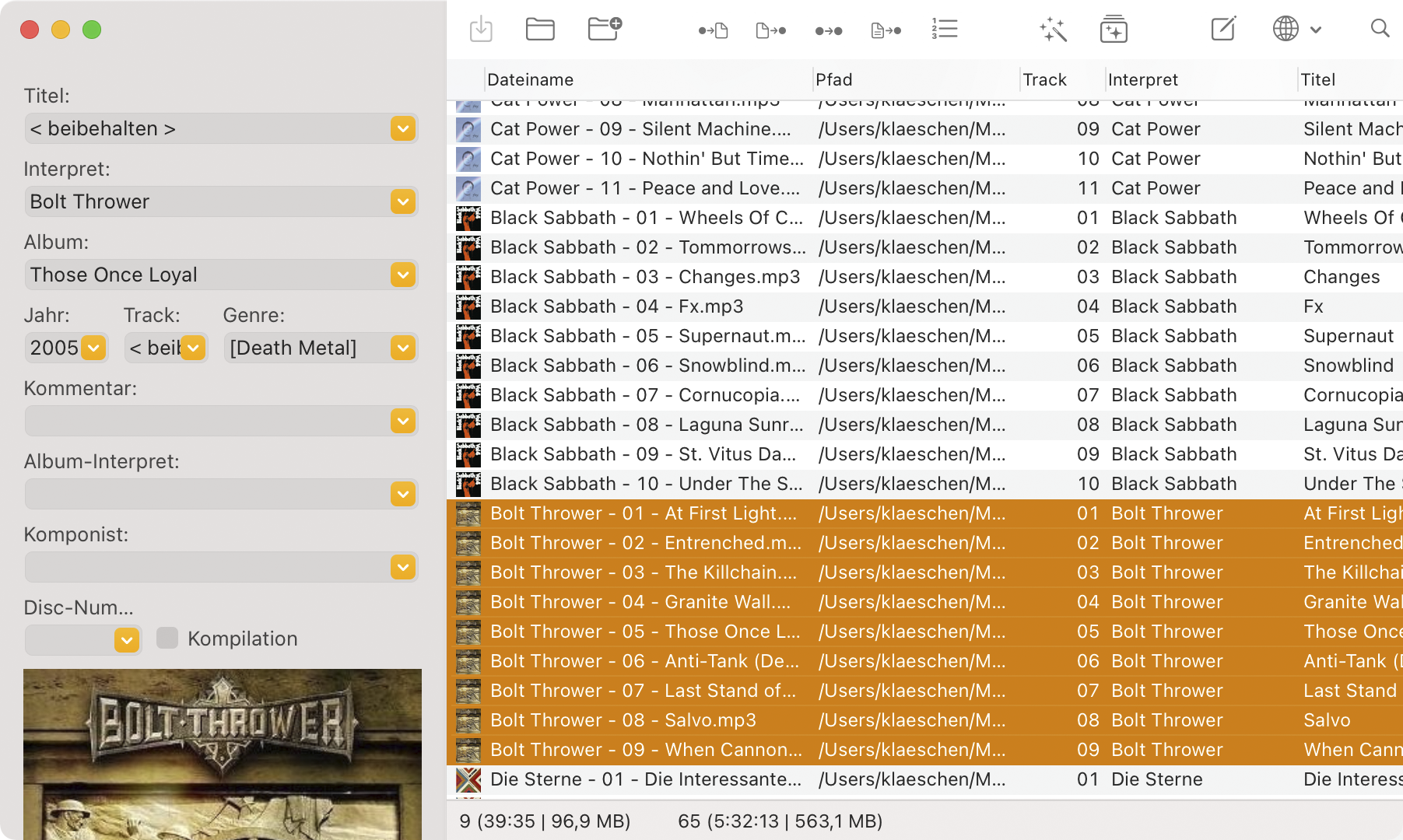This screenshot has height=840, width=1403.
Task: Select file 'Black Sabbath - 02 - Tommorrows'
Action: (648, 247)
